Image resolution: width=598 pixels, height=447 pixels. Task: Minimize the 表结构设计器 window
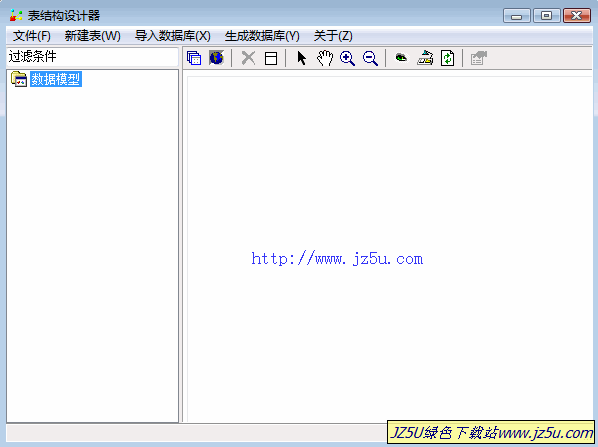(516, 16)
